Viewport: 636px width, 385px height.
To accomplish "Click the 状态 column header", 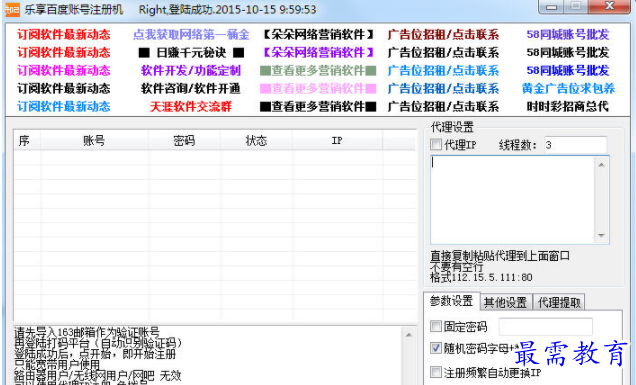I will pos(256,140).
